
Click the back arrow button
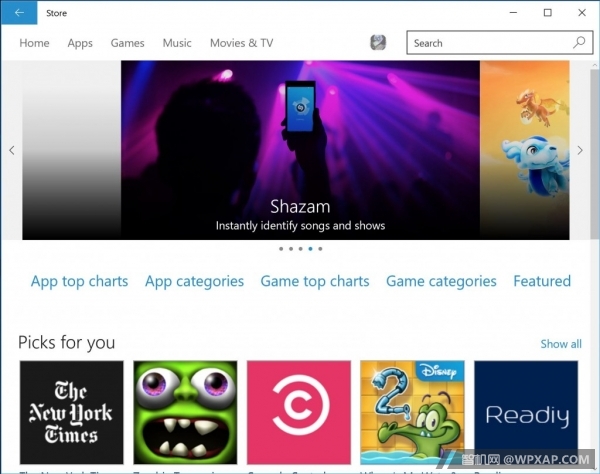19,13
